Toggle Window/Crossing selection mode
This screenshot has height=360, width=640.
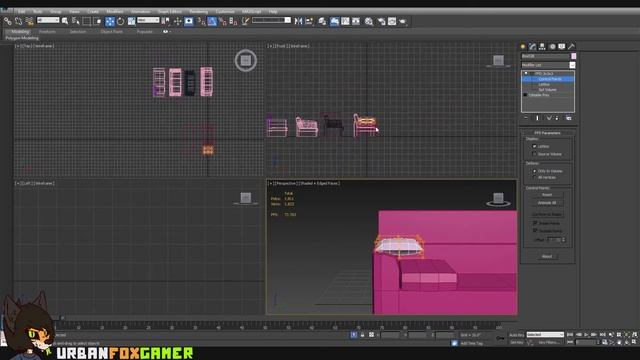pos(98,21)
